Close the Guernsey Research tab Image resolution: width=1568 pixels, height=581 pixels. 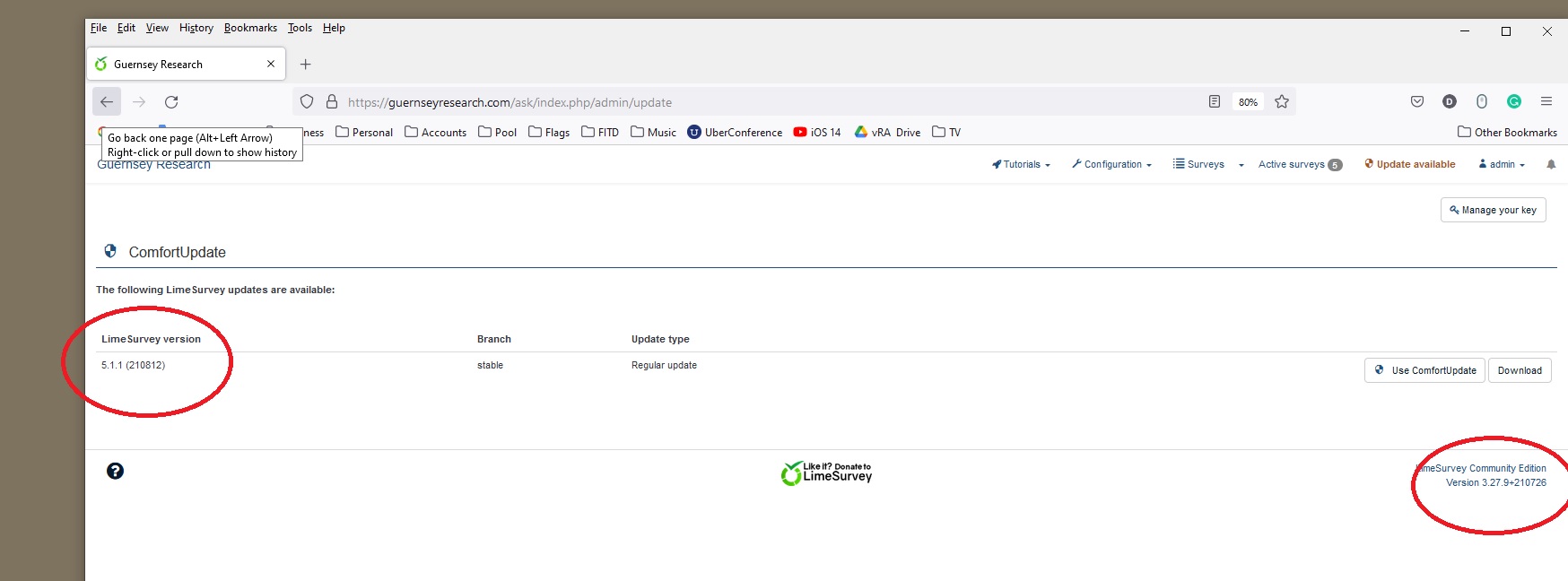(271, 65)
